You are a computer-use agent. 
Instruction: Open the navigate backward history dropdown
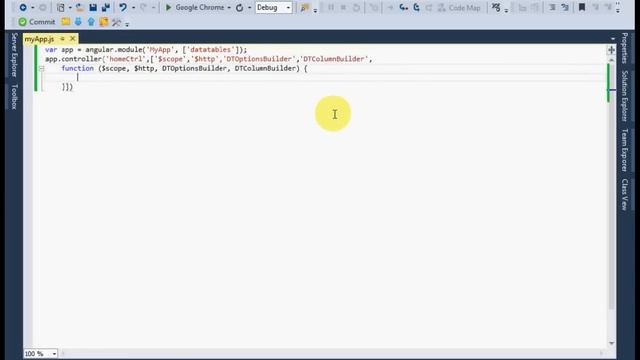coord(32,7)
